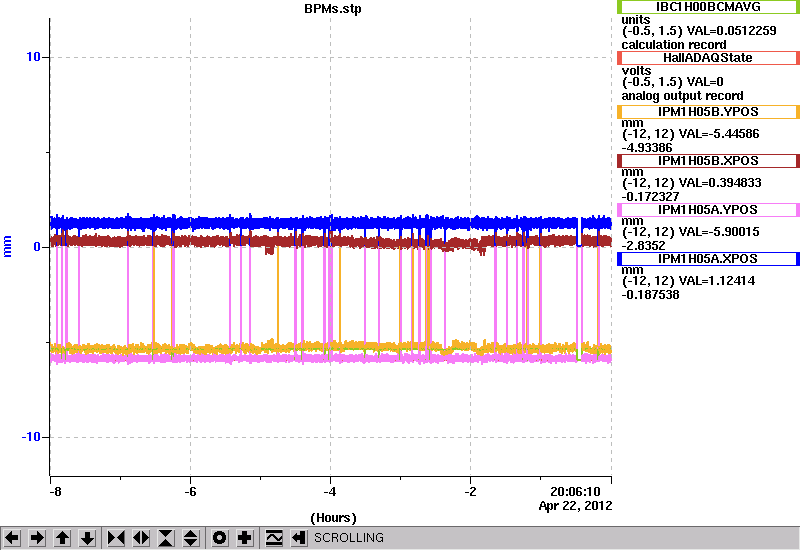
Task: Click the vertical hourglass zoom icon
Action: tap(166, 538)
